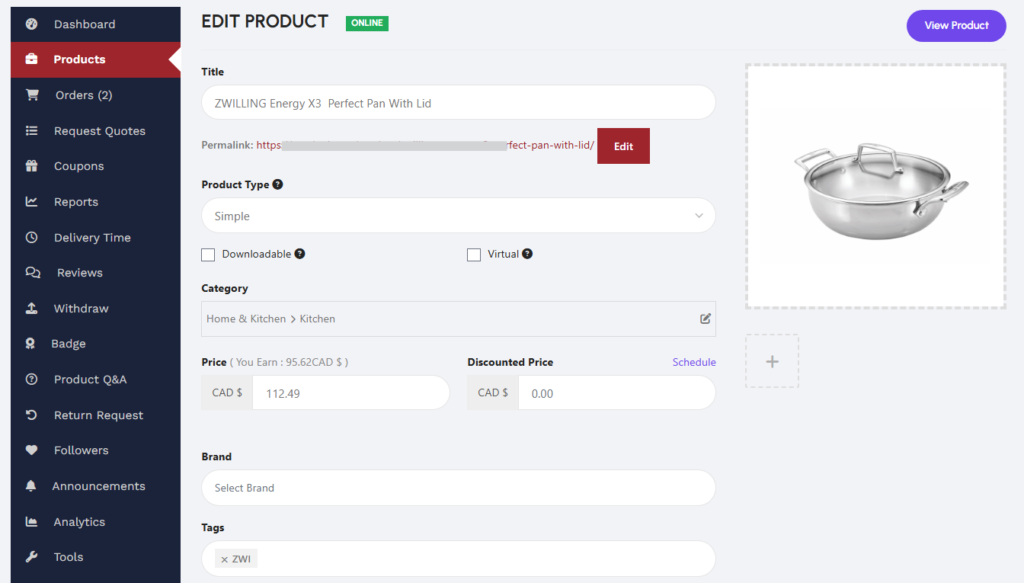1024x583 pixels.
Task: Click the Withdraw upload icon
Action: pos(32,308)
